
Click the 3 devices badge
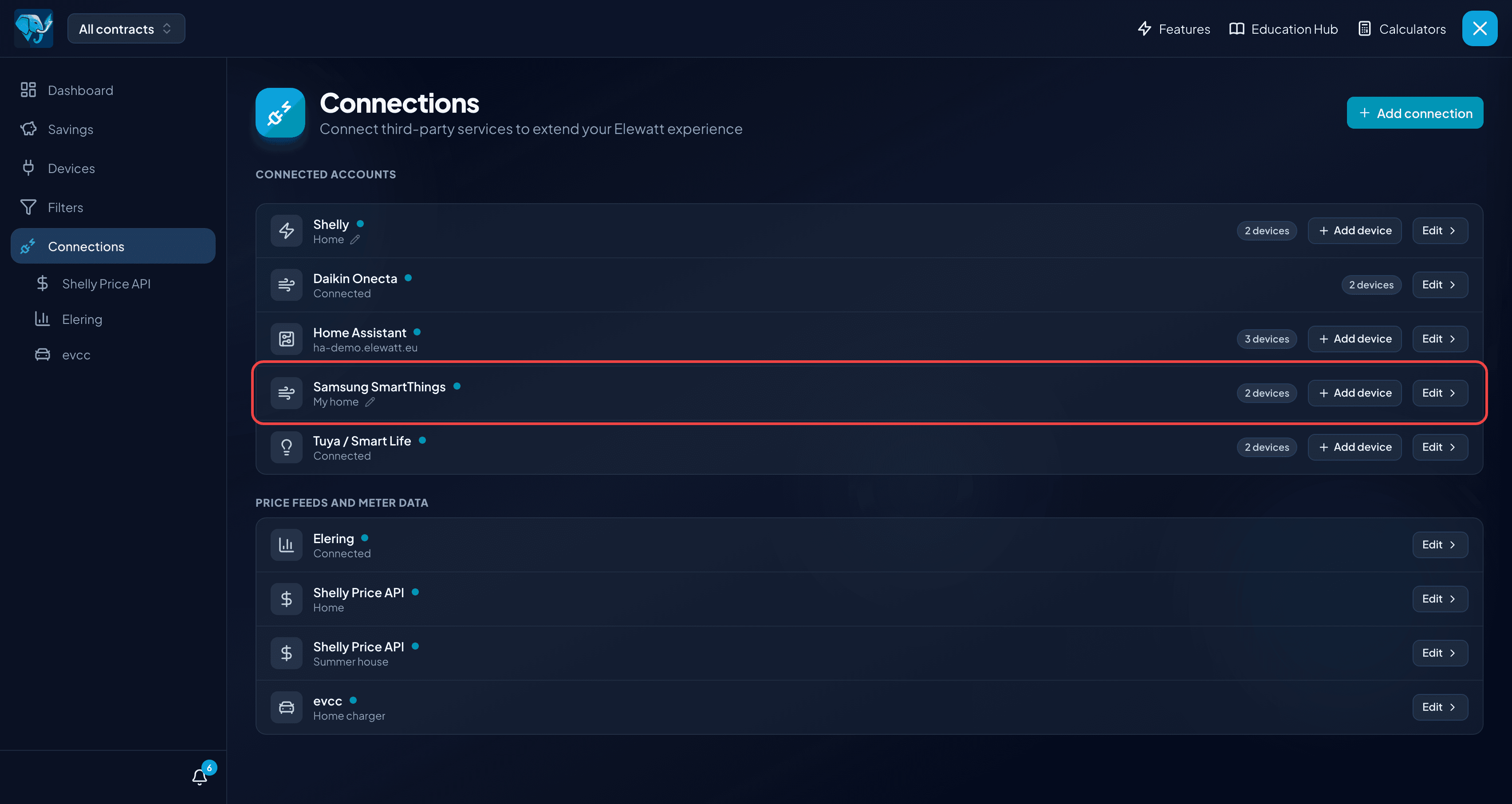point(1267,339)
